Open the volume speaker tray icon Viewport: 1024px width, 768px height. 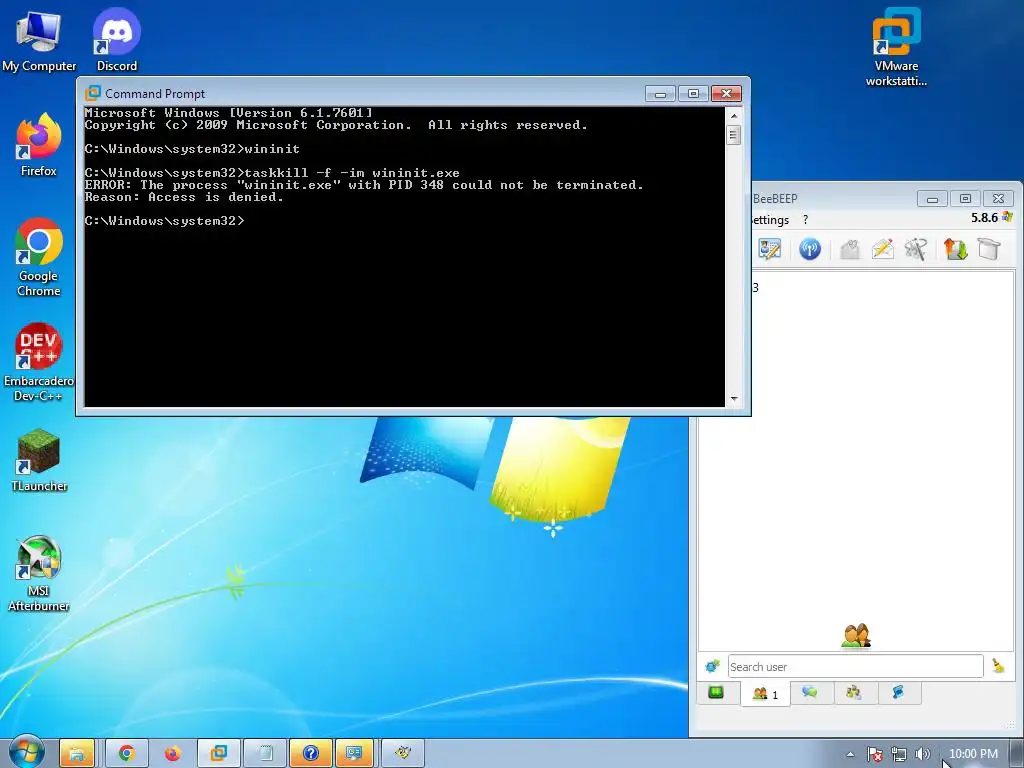(922, 754)
